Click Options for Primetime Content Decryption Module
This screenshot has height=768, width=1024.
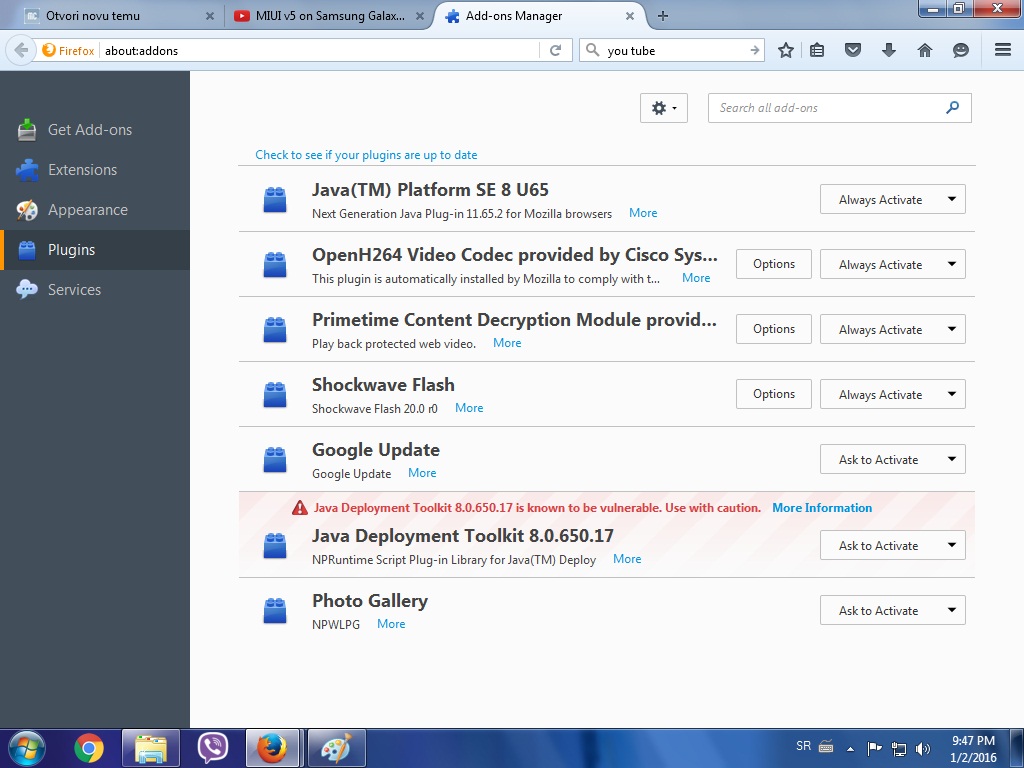click(x=773, y=329)
